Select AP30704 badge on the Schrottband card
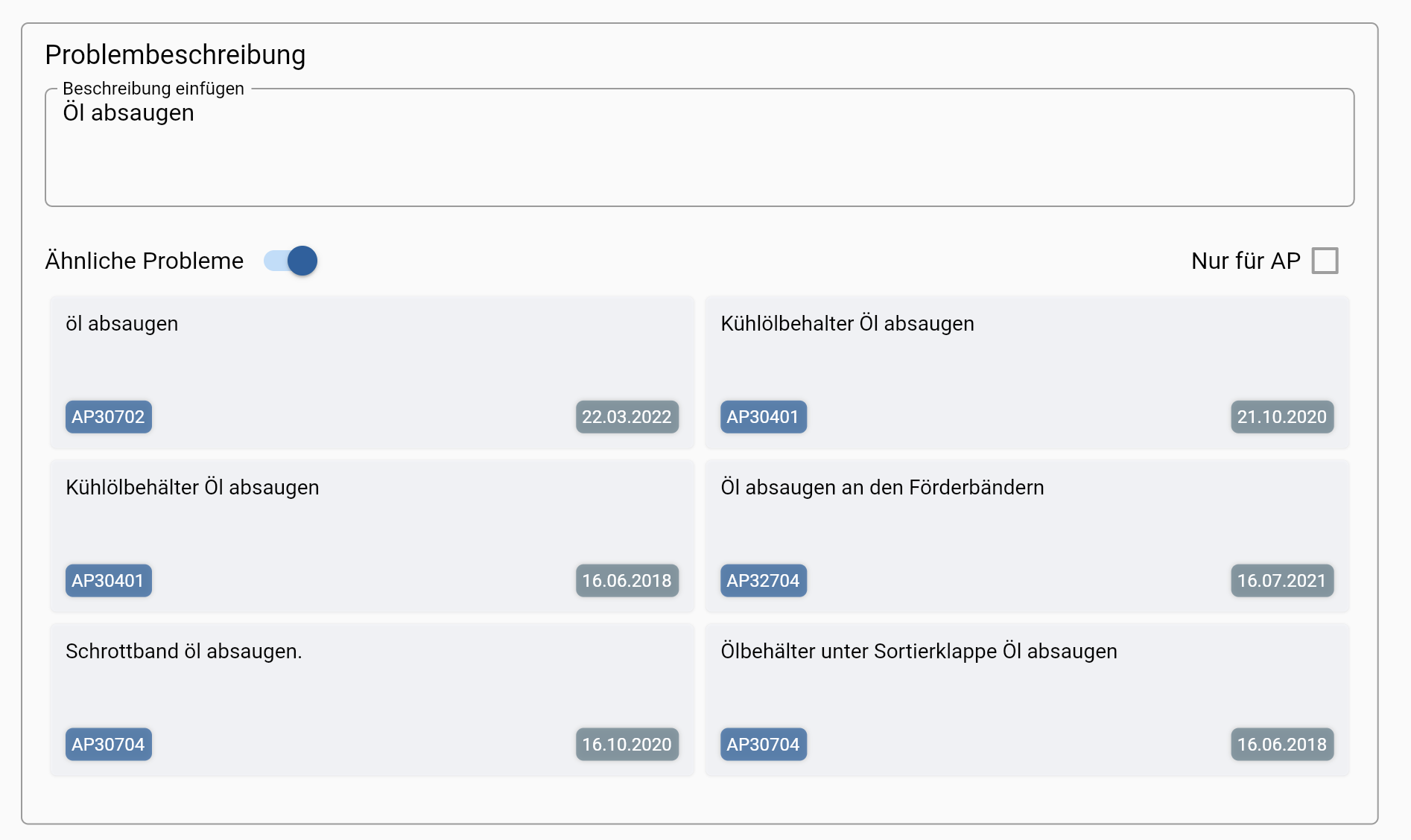The image size is (1411, 840). coord(108,745)
